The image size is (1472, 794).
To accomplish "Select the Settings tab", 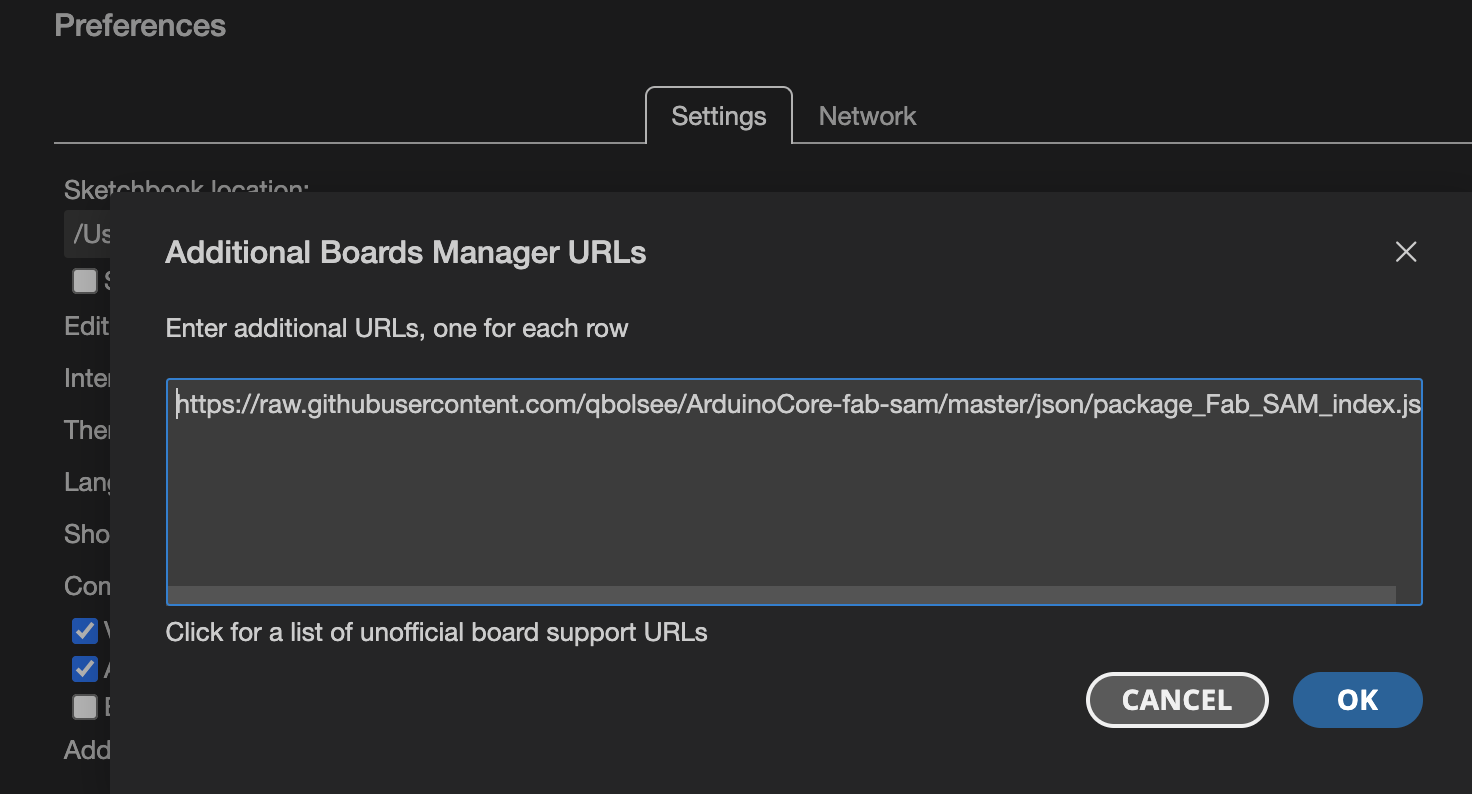I will [x=717, y=116].
